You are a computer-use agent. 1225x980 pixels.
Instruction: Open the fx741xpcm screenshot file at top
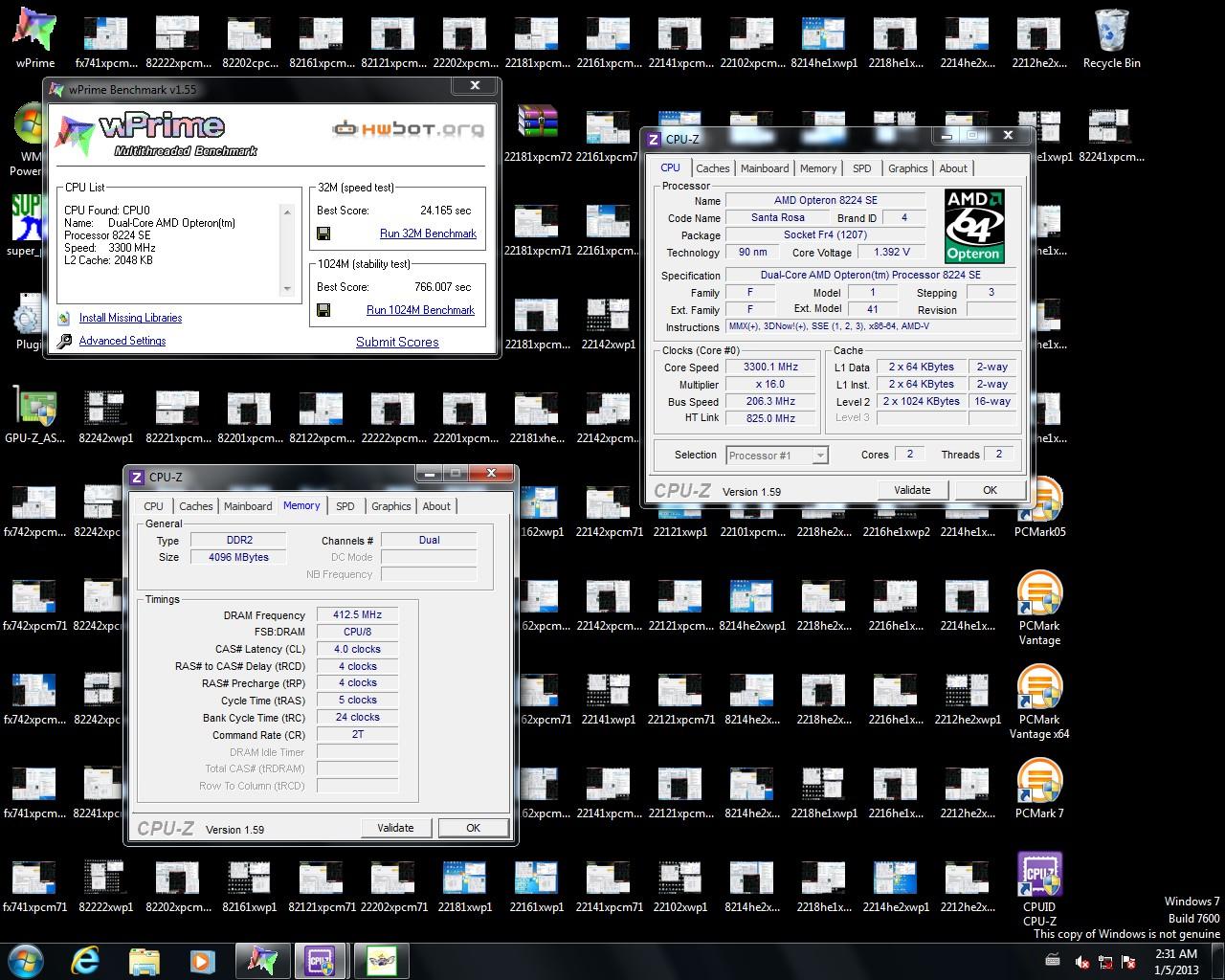click(107, 38)
